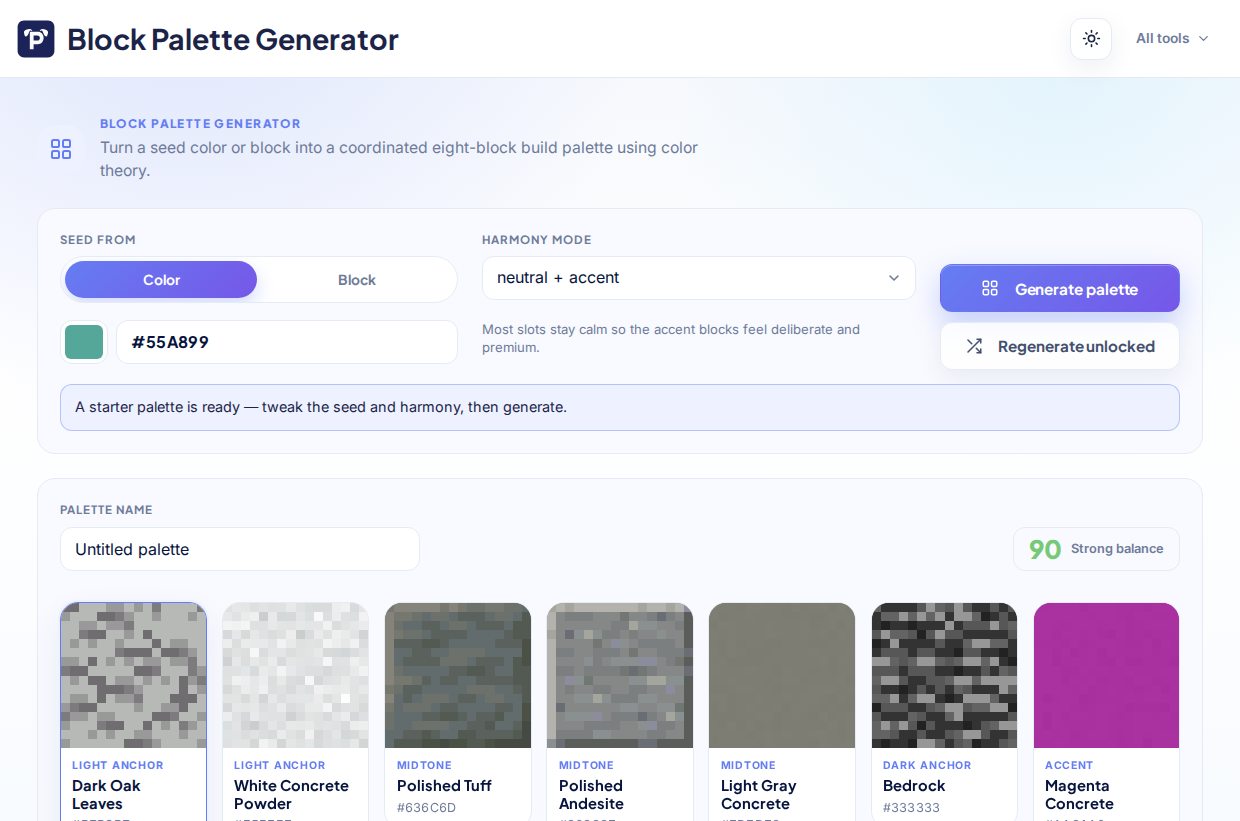This screenshot has width=1240, height=821.
Task: Click the 90 Strong balance score badge
Action: pos(1096,549)
